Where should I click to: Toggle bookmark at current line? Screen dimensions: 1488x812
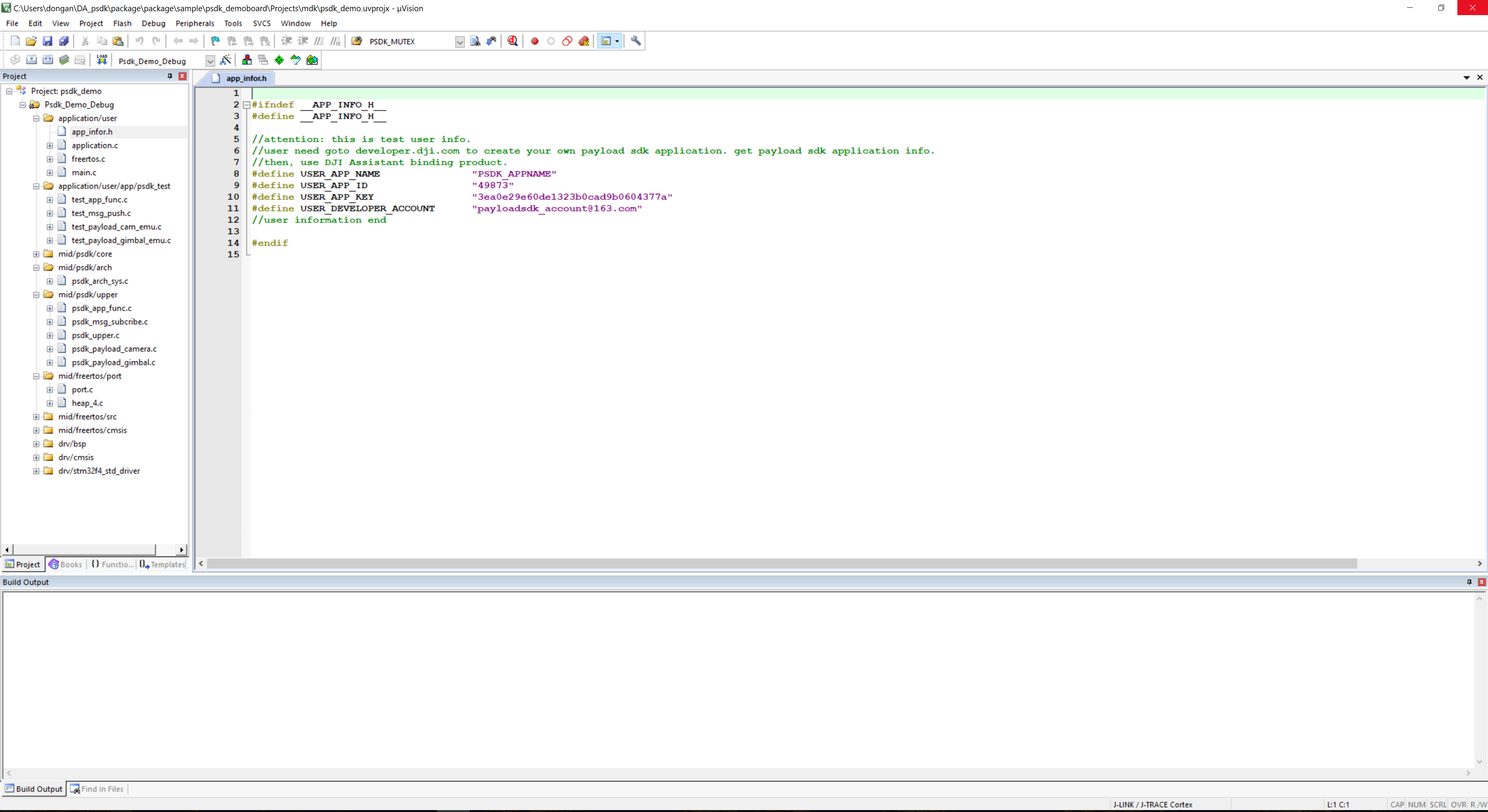[x=214, y=41]
